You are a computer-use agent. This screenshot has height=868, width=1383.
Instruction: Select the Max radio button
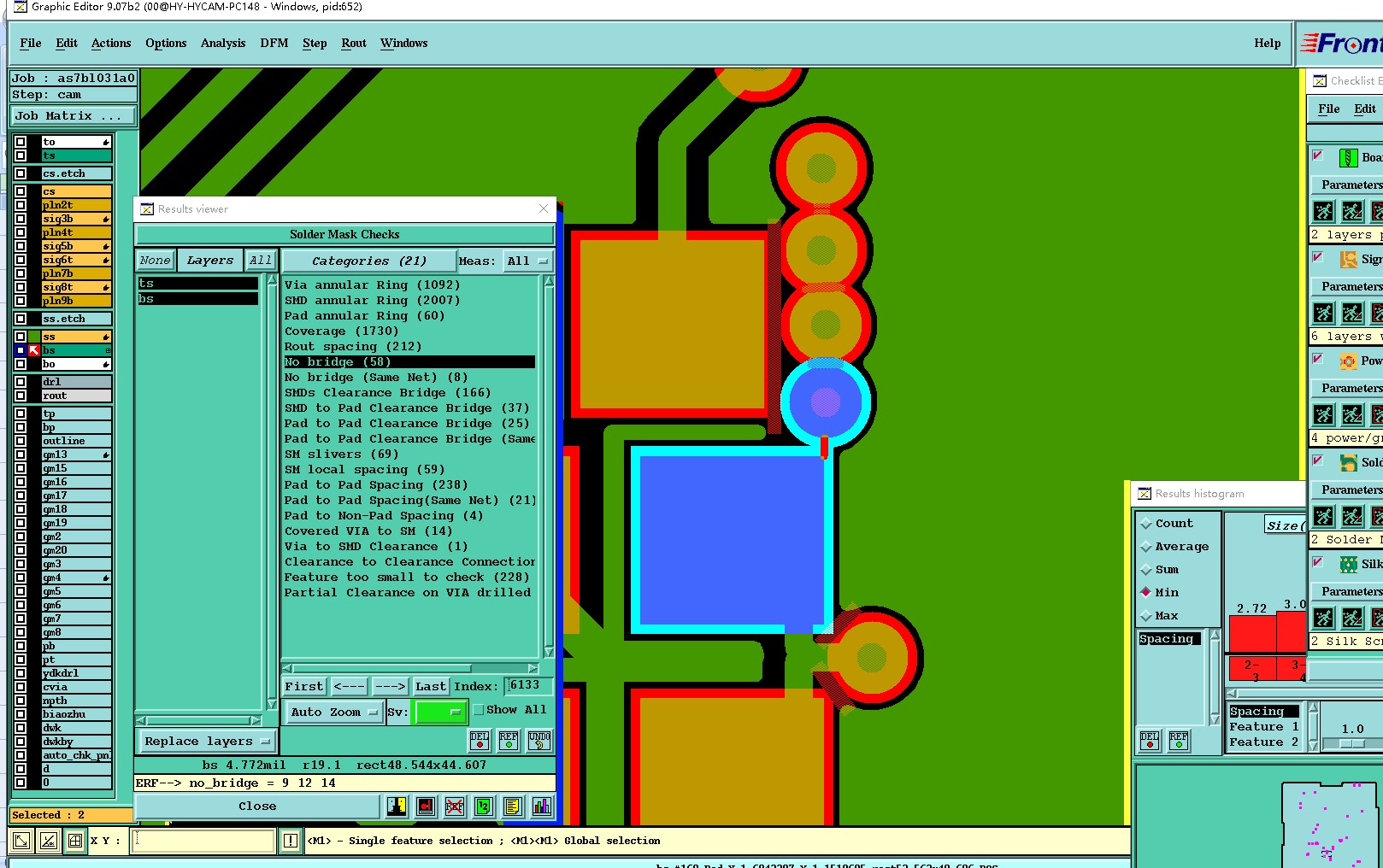1146,616
